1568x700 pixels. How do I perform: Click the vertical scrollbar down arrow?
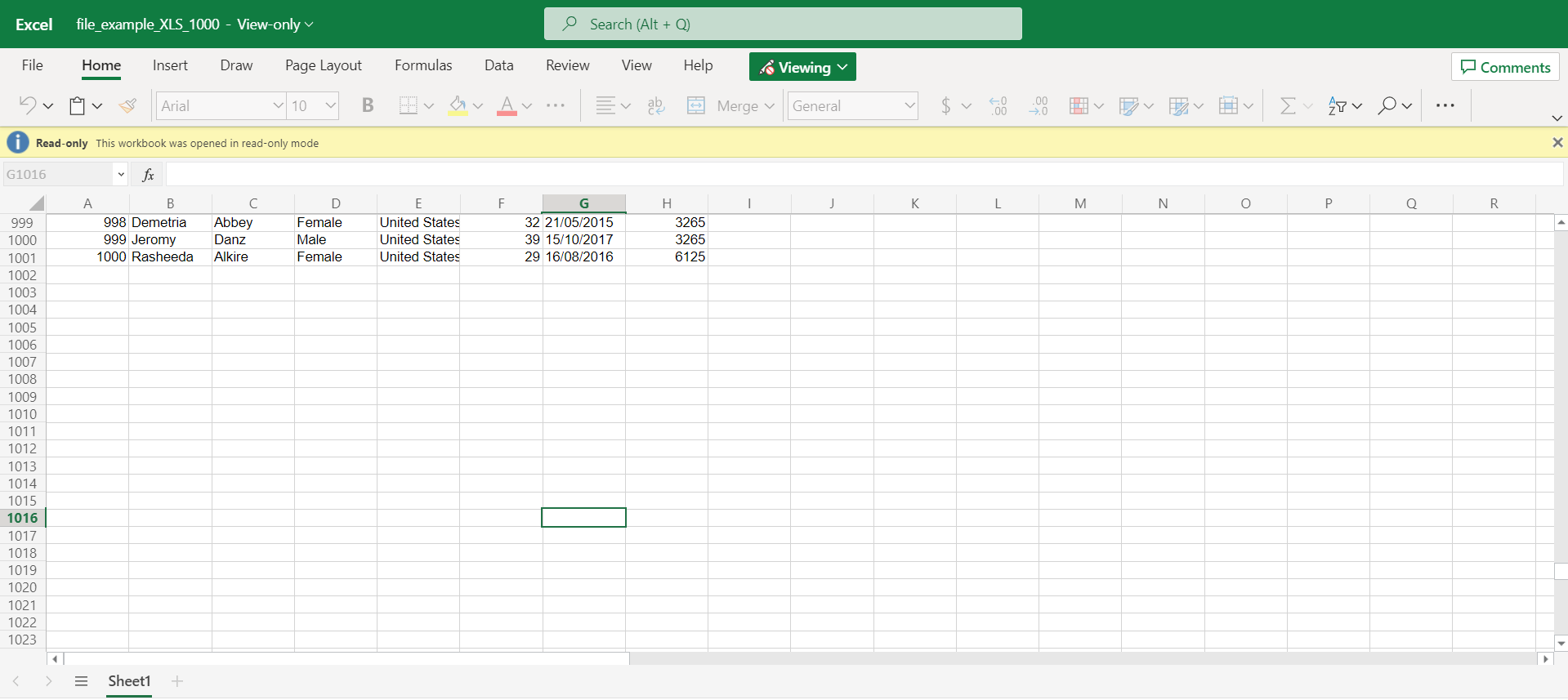1561,644
